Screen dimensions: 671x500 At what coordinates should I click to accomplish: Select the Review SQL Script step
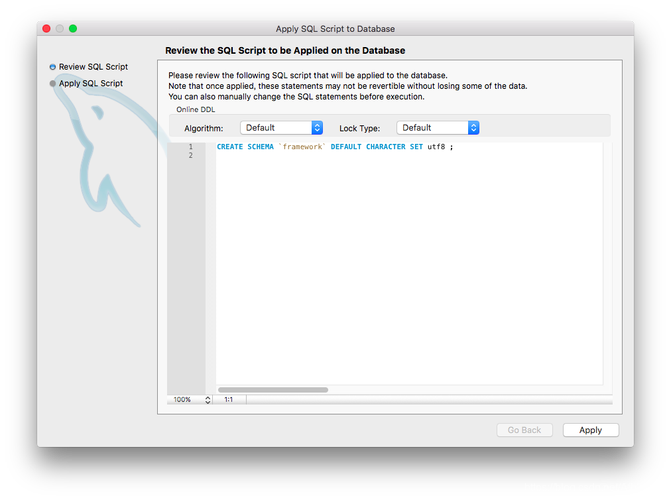coord(89,67)
